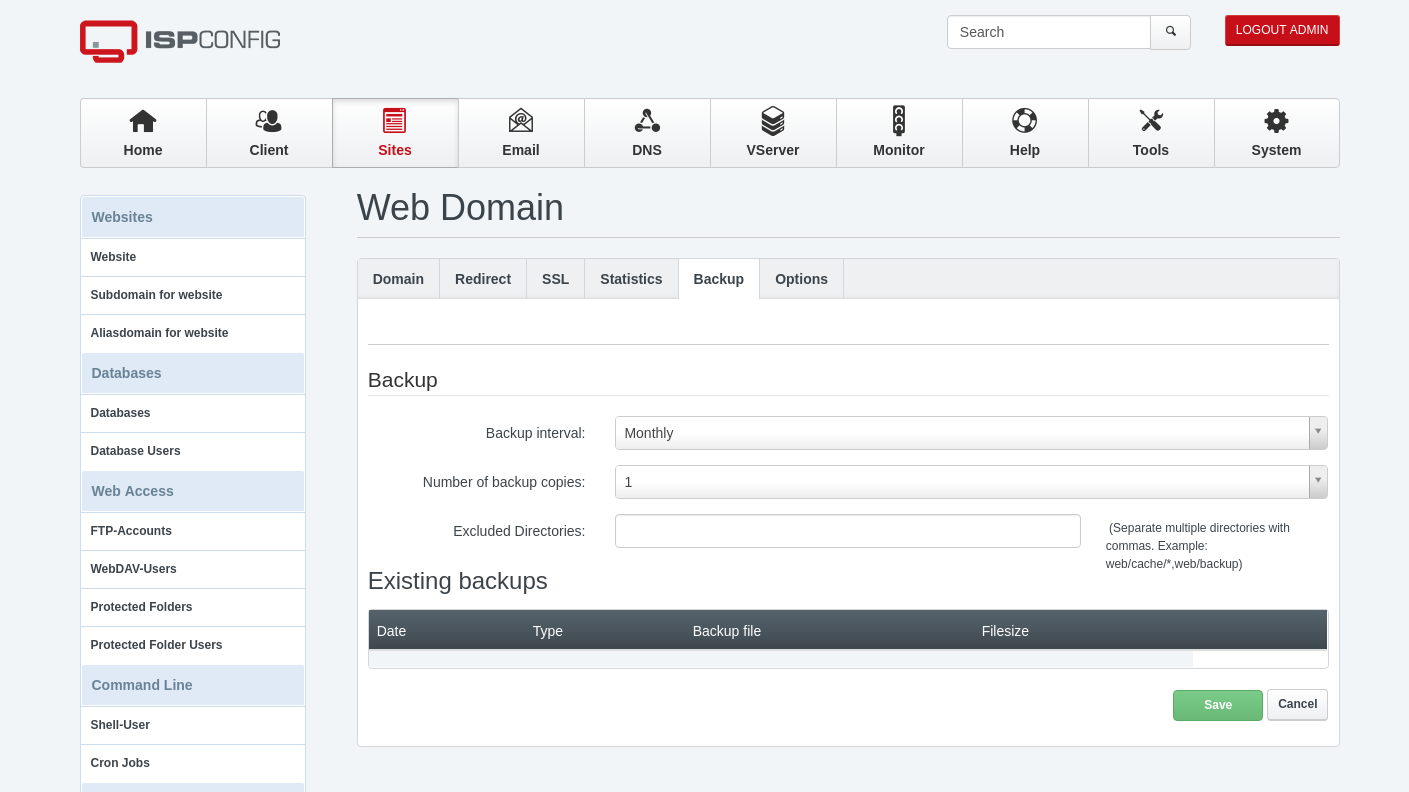The width and height of the screenshot is (1409, 792).
Task: Open FTP-Accounts in sidebar
Action: click(193, 531)
